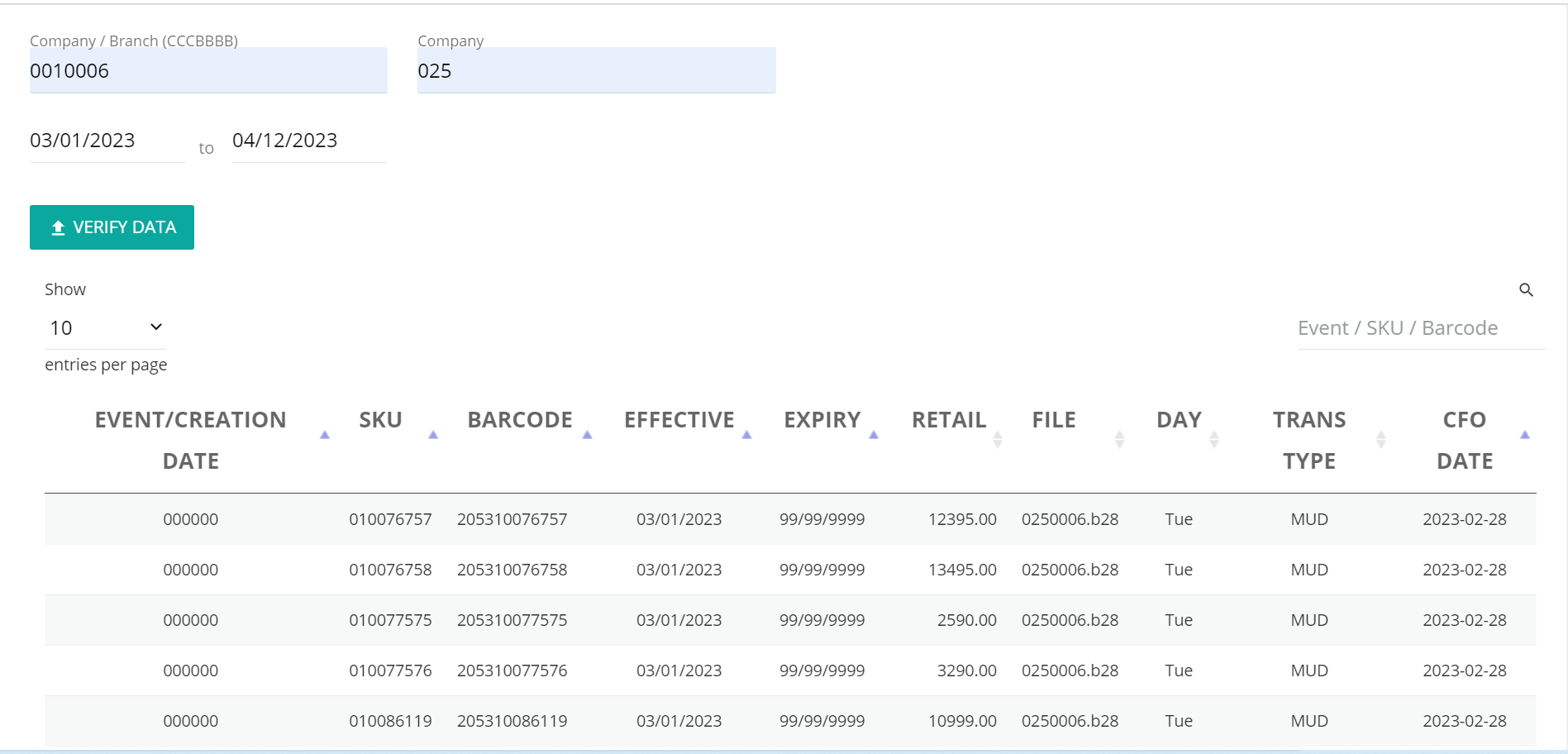
Task: Click sort arrows next to Day header
Action: pyautogui.click(x=1214, y=439)
